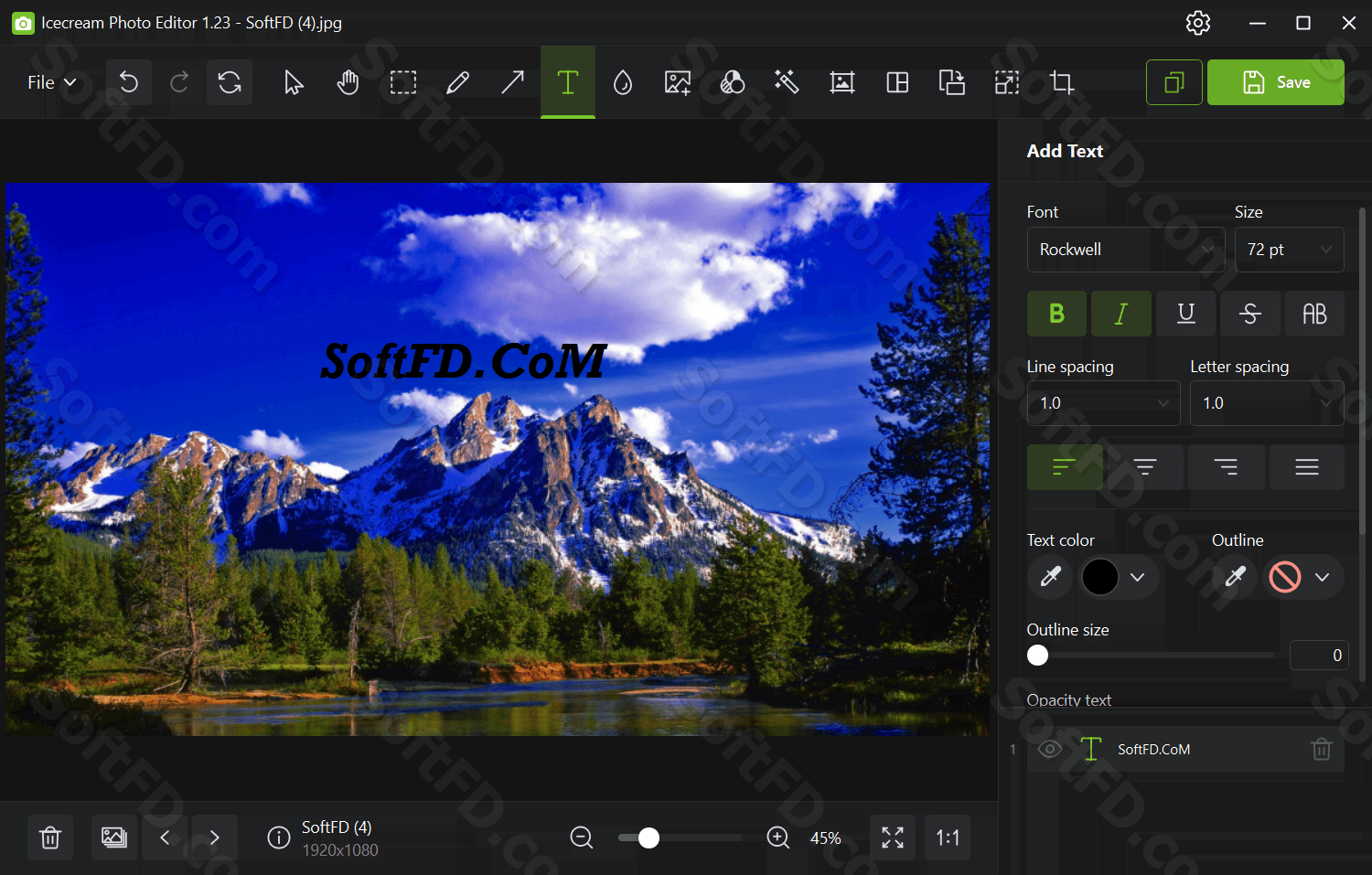
Task: Click the Undo arrow icon
Action: (x=129, y=82)
